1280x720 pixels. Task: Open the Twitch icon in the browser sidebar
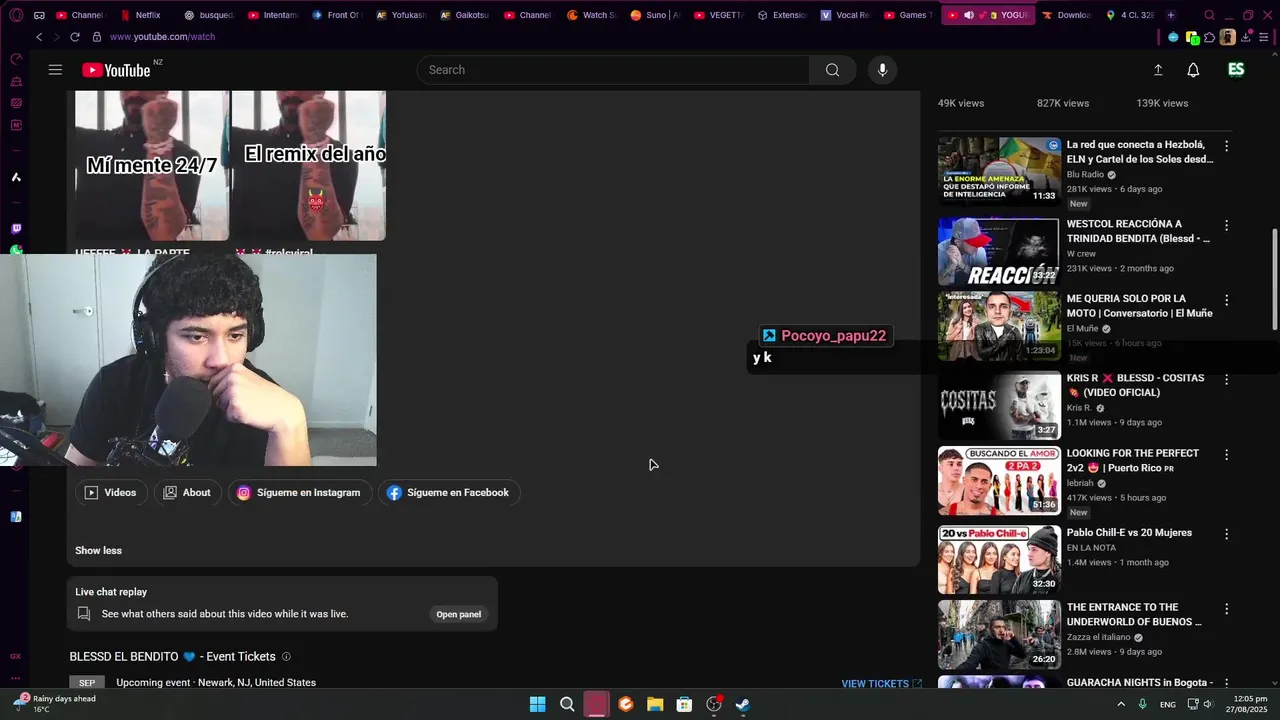pos(16,229)
